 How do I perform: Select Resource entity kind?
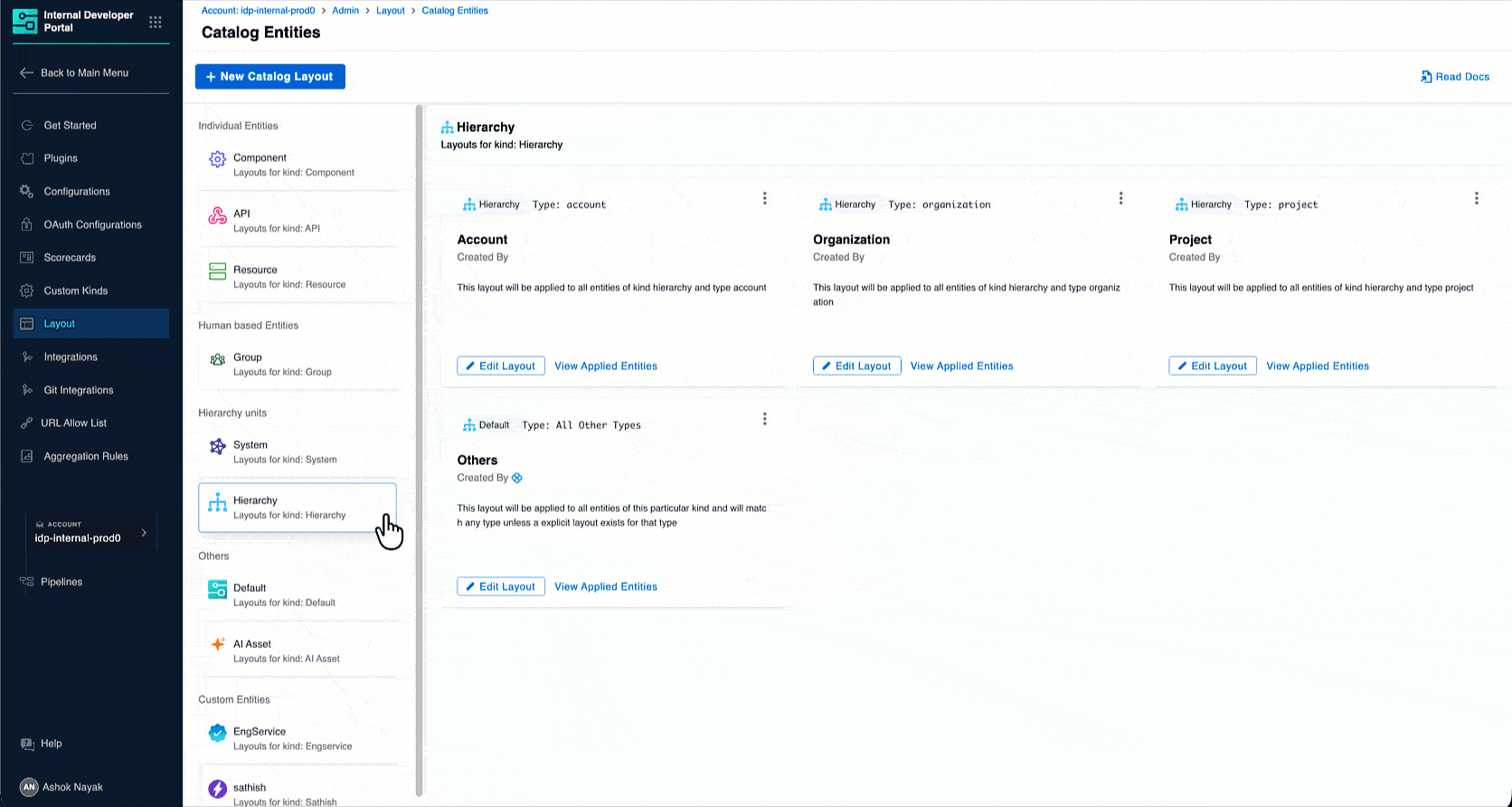[x=298, y=277]
